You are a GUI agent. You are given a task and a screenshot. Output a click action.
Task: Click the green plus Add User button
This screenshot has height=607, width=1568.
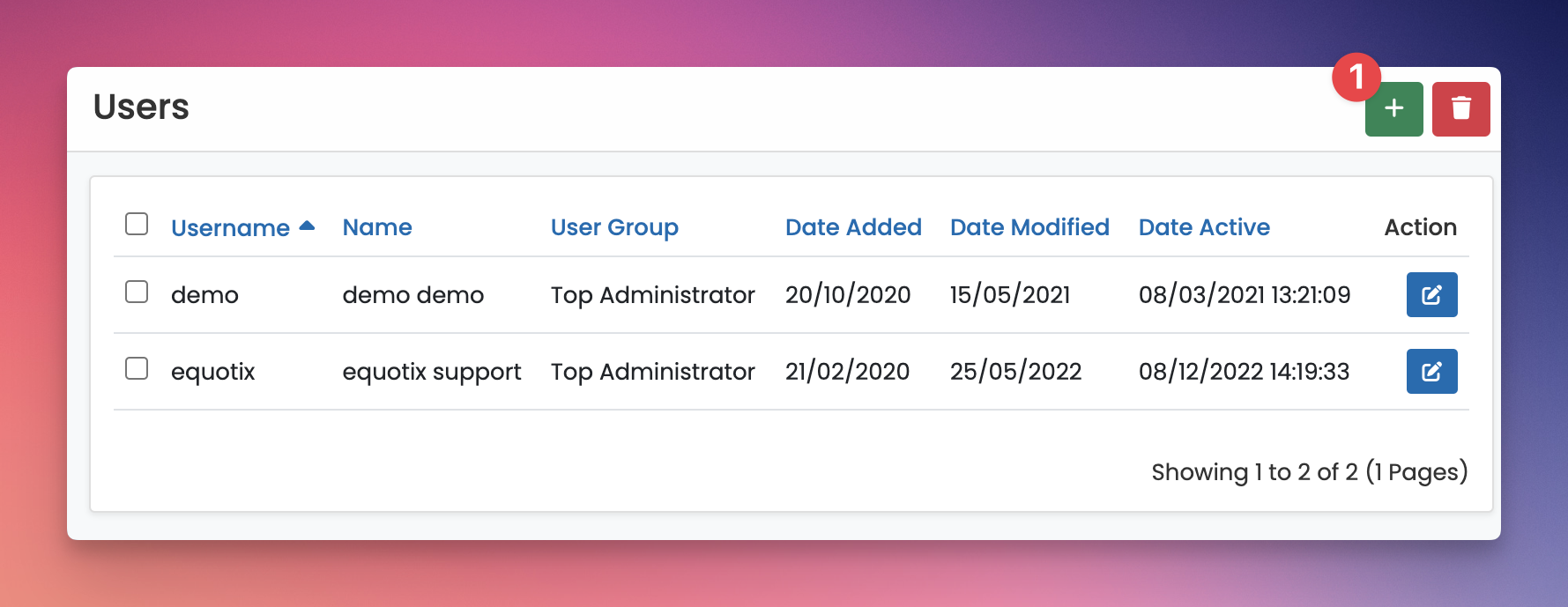(x=1393, y=109)
